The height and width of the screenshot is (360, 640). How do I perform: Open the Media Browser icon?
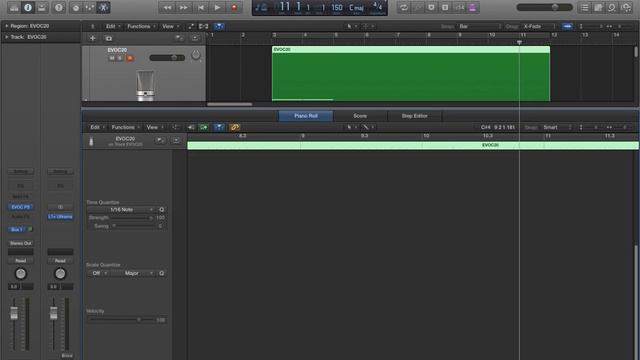point(626,7)
